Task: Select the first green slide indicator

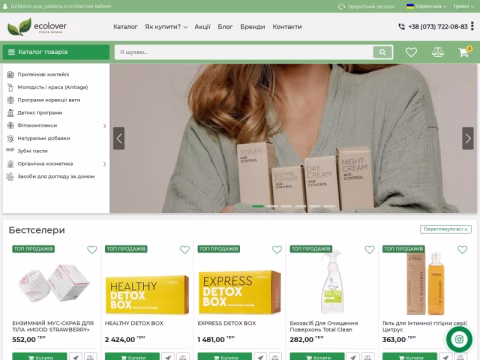Action: [258, 206]
